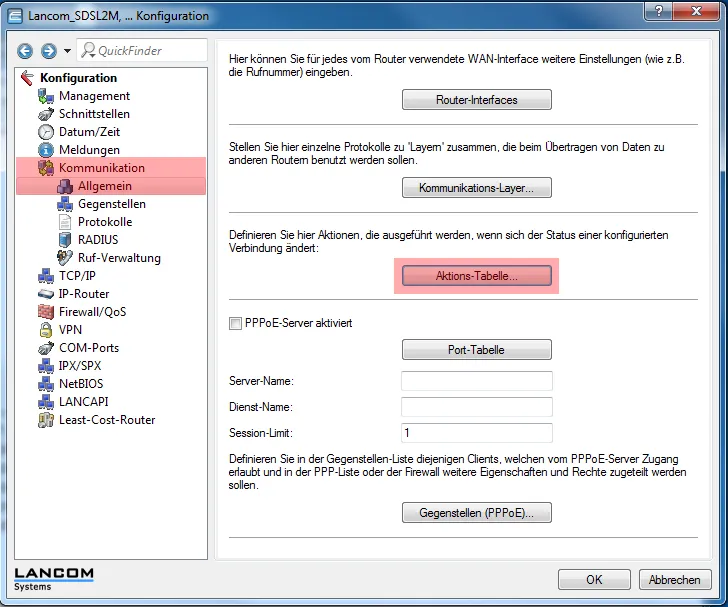The height and width of the screenshot is (607, 728).
Task: Click the forward navigation arrow icon
Action: pos(49,51)
